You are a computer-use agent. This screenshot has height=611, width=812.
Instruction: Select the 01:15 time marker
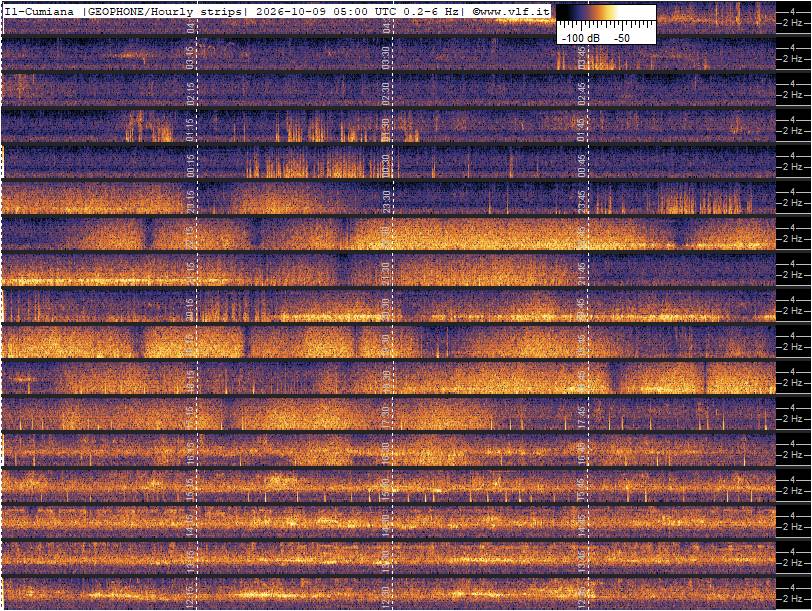tap(190, 130)
